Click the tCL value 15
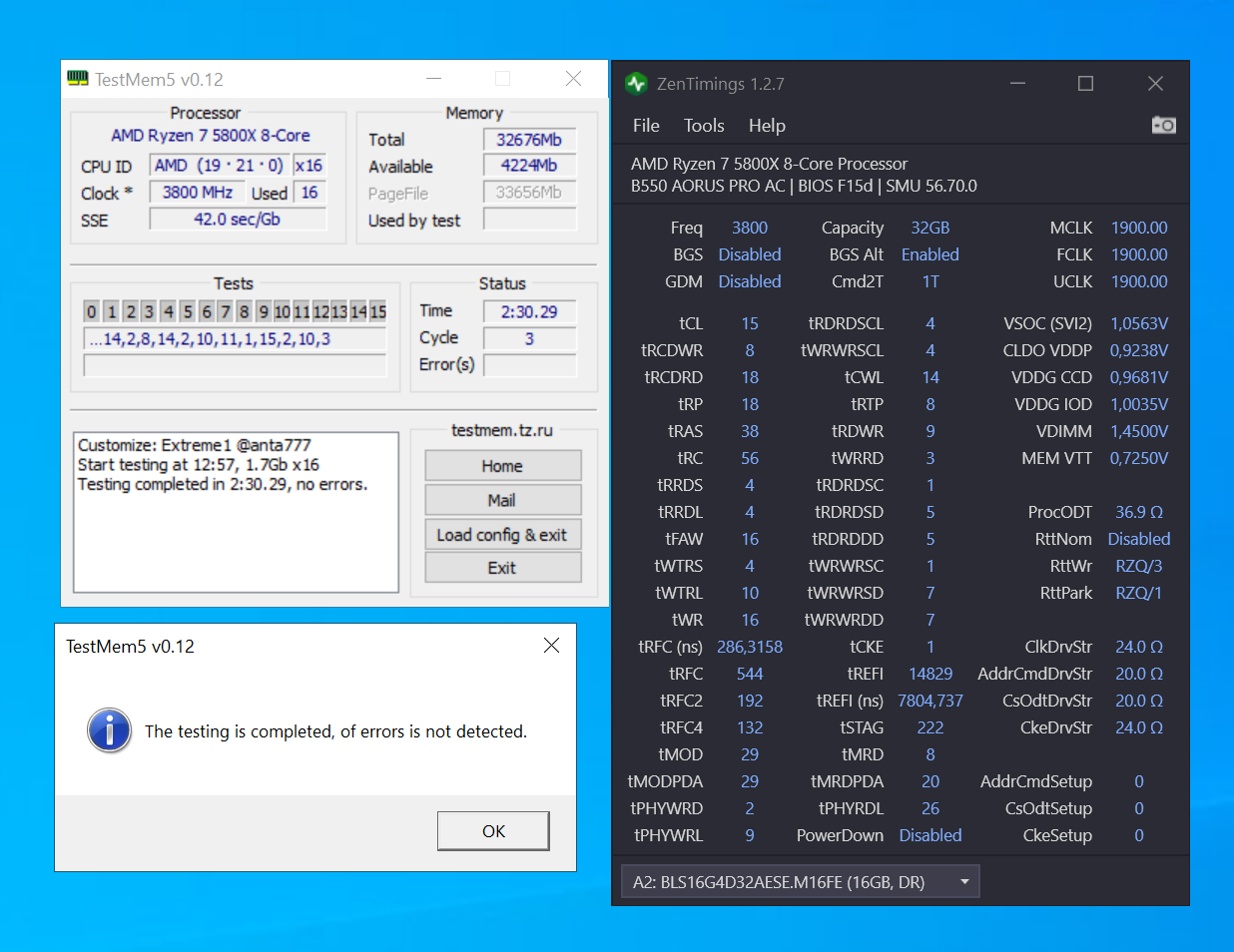This screenshot has width=1234, height=952. point(750,323)
